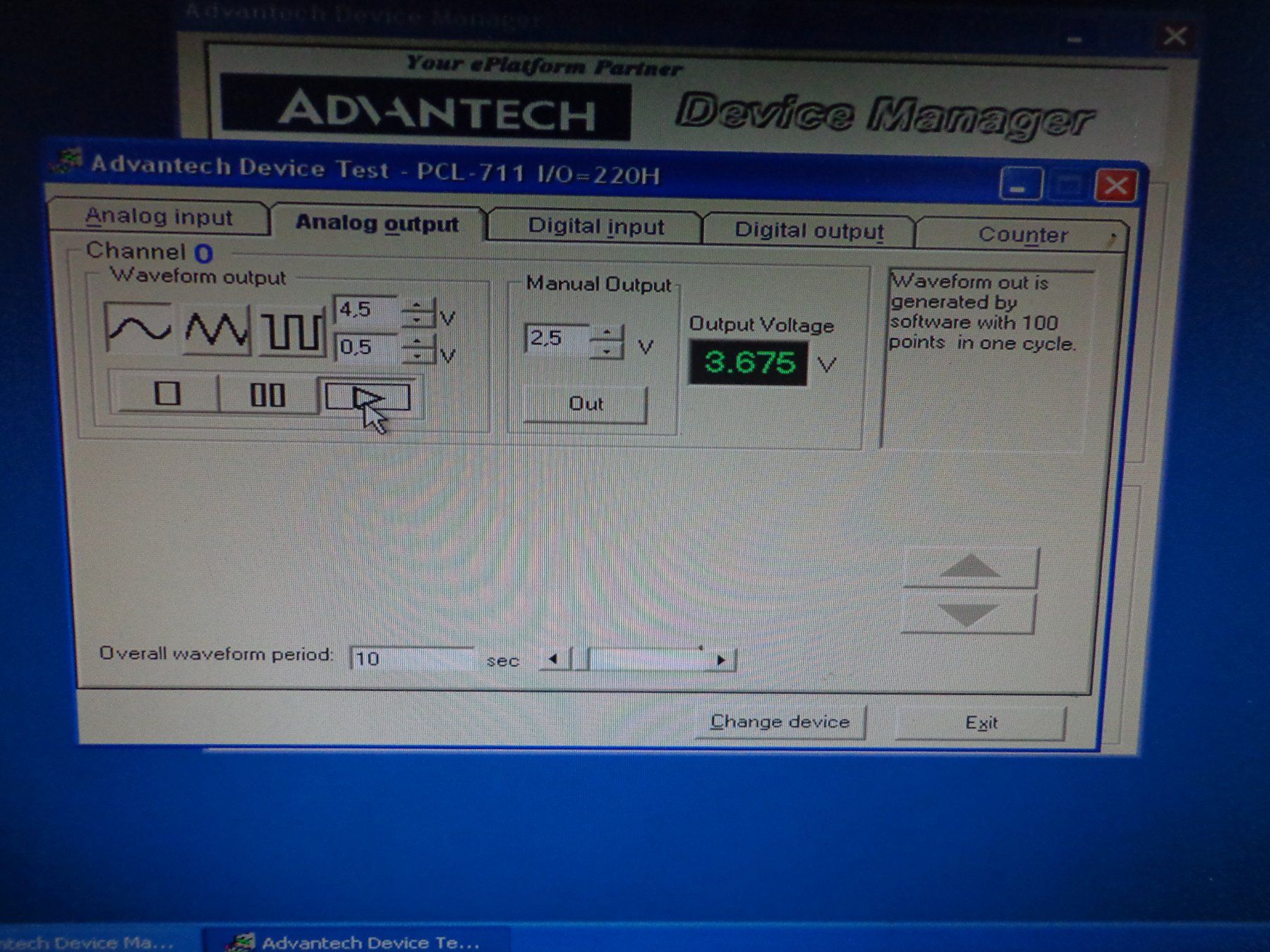Stop the waveform output
The height and width of the screenshot is (952, 1270).
click(167, 392)
